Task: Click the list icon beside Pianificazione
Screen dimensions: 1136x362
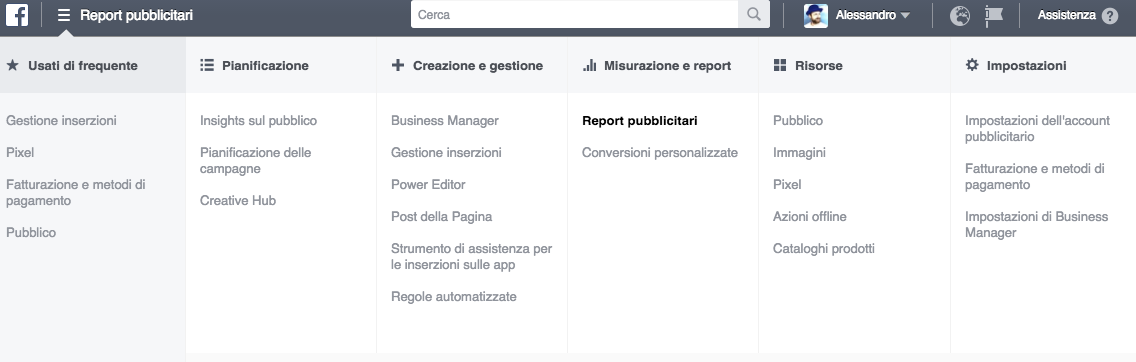Action: (207, 65)
